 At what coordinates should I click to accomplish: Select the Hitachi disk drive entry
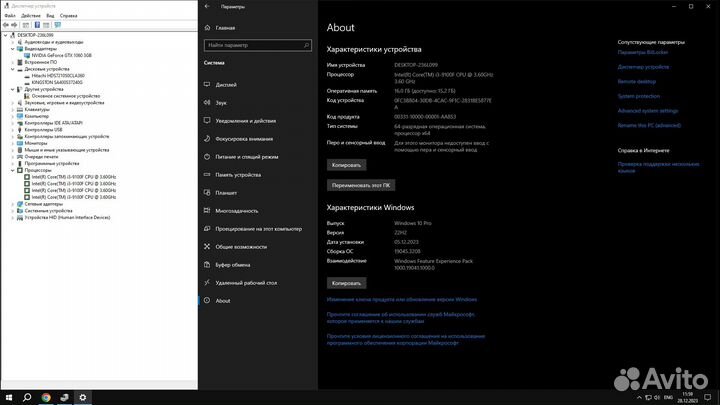tap(58, 76)
